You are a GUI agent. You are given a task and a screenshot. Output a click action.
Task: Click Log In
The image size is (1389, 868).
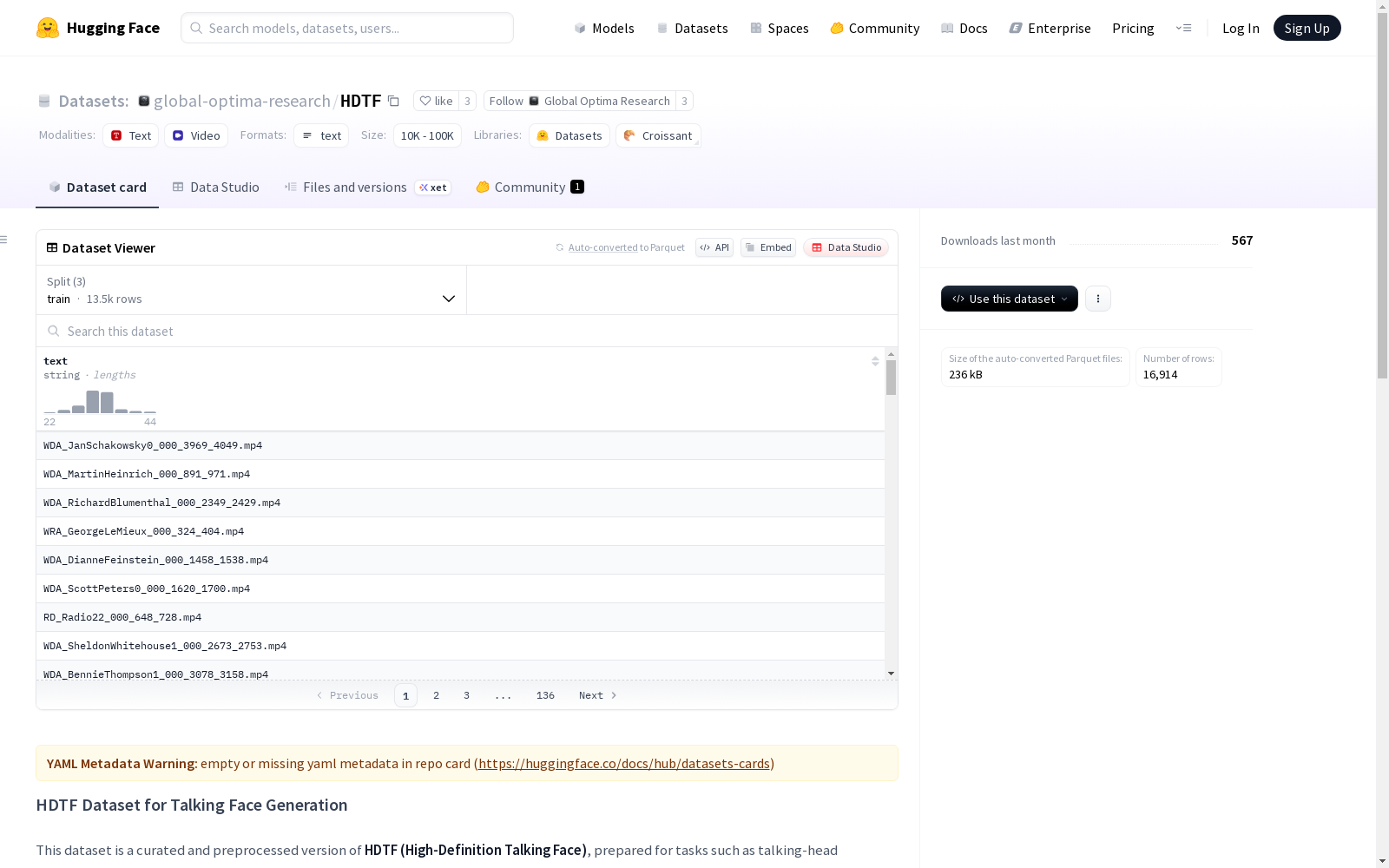pyautogui.click(x=1241, y=28)
